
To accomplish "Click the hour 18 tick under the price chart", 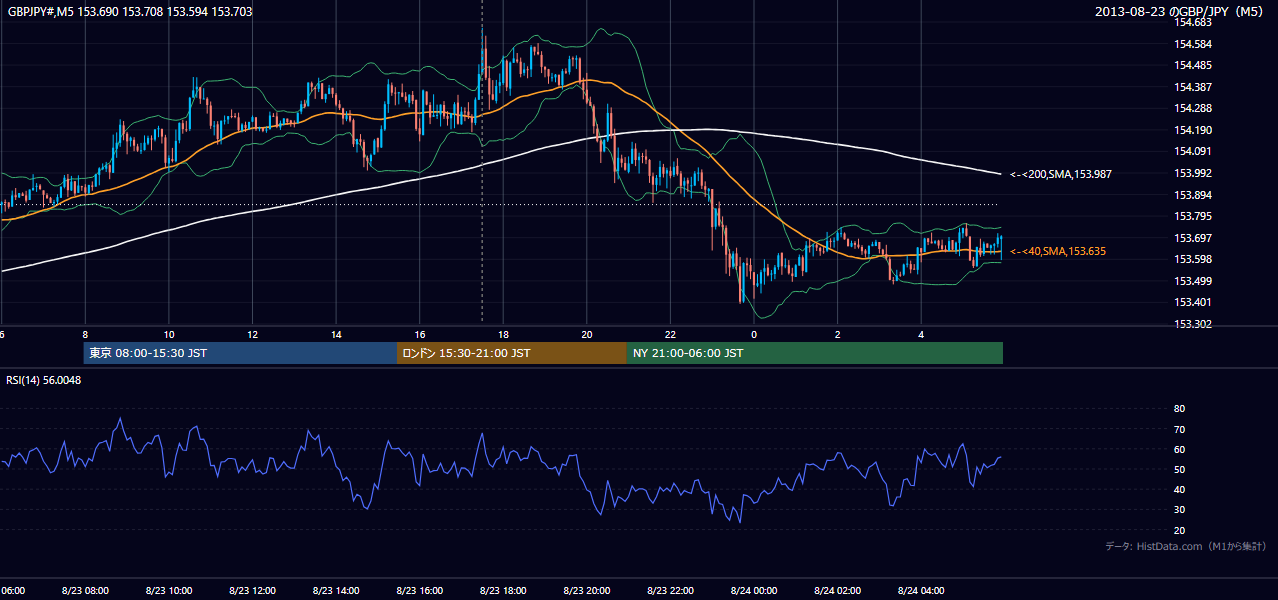I will click(503, 334).
